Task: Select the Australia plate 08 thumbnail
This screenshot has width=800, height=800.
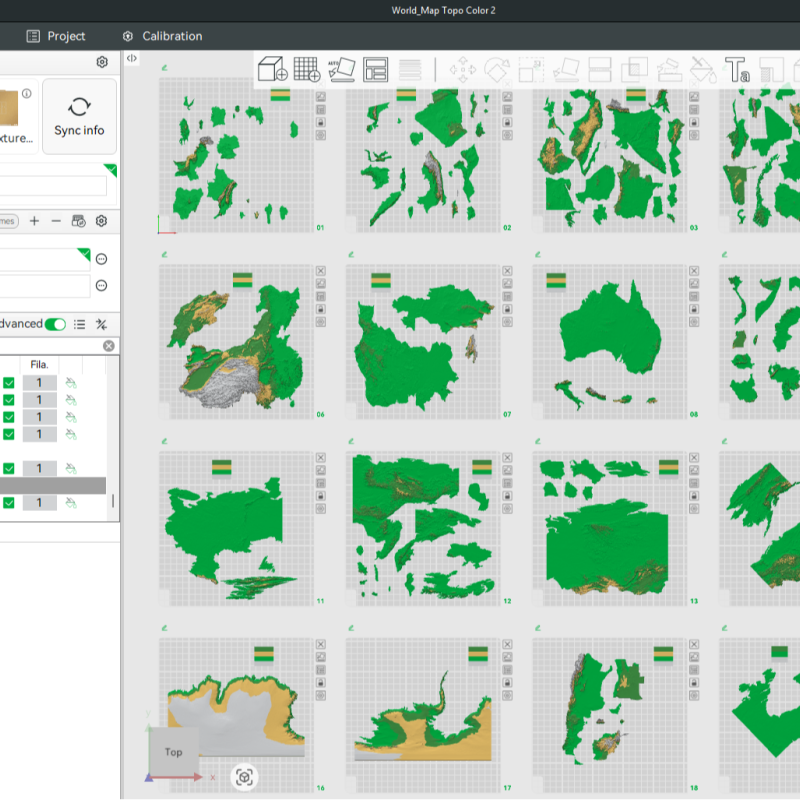Action: [610, 342]
